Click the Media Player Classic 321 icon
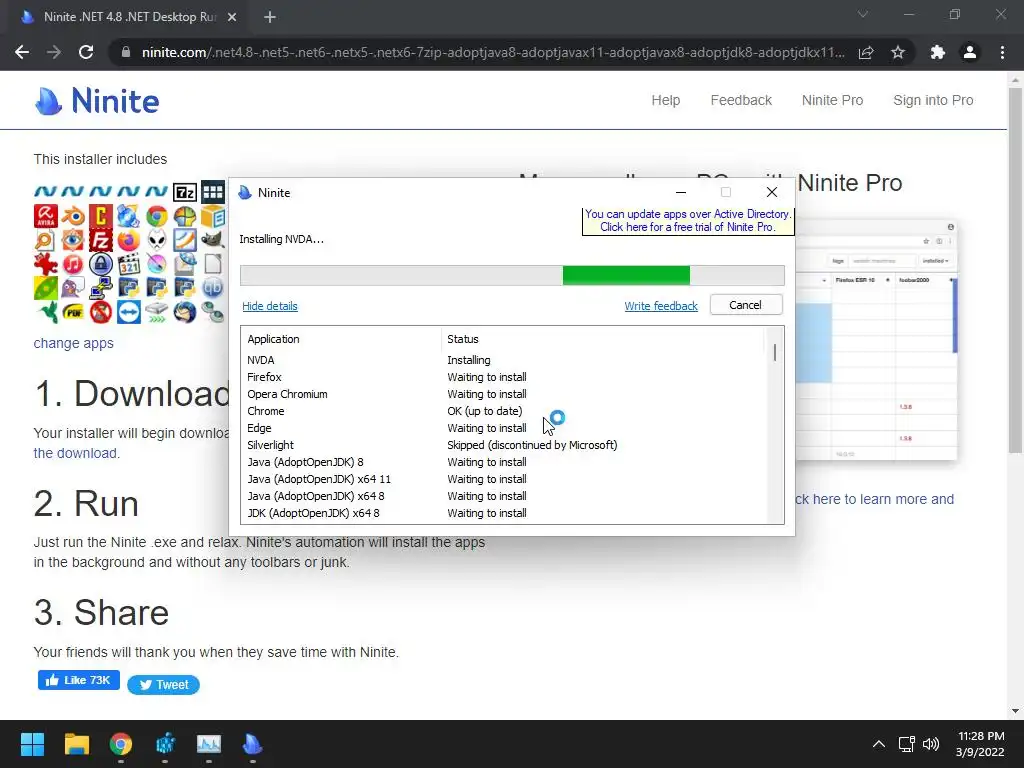This screenshot has width=1024, height=768. (129, 264)
